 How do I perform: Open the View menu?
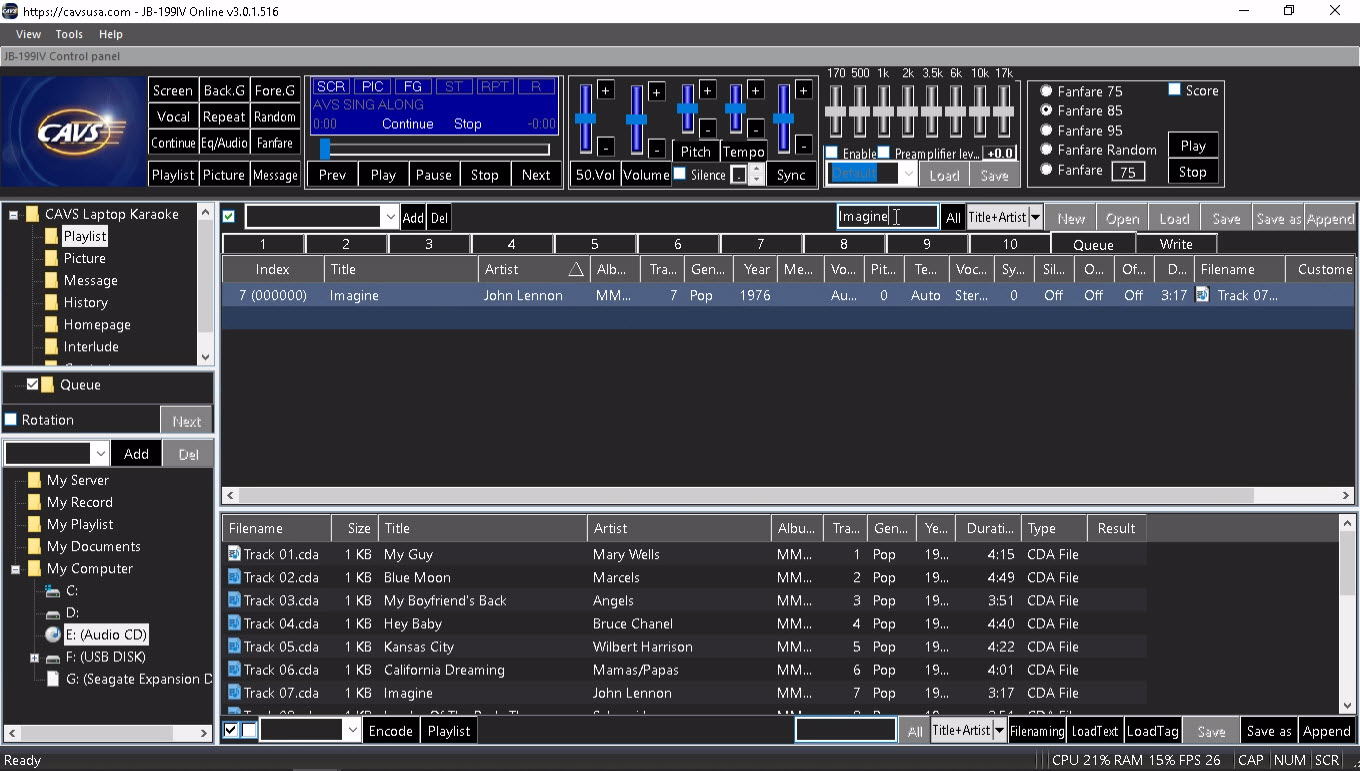pos(29,34)
